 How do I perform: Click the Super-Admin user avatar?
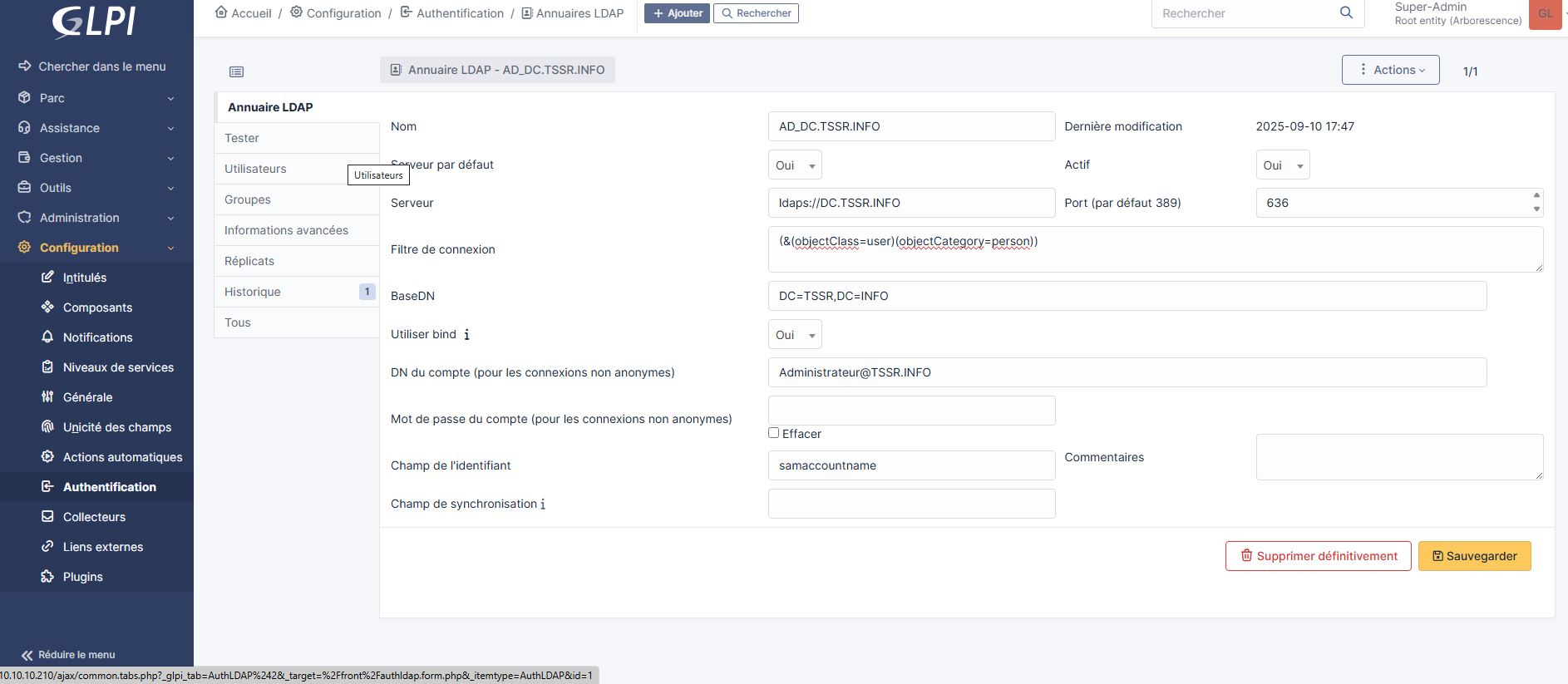[x=1545, y=14]
